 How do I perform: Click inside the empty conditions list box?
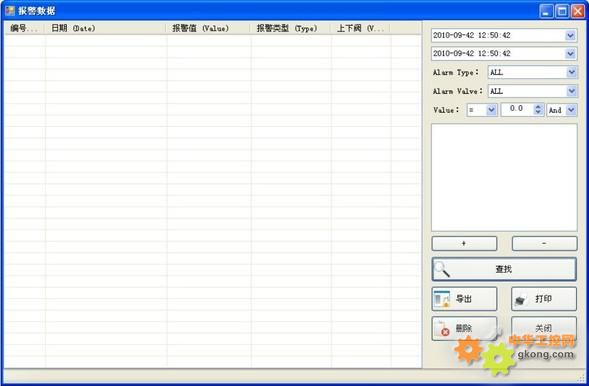(x=504, y=177)
